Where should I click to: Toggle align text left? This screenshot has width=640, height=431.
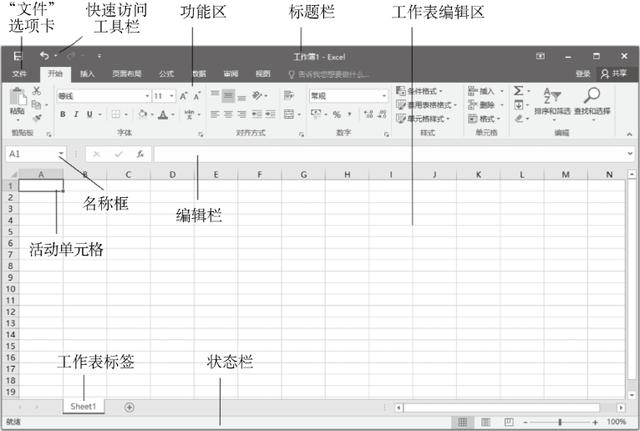[x=215, y=114]
